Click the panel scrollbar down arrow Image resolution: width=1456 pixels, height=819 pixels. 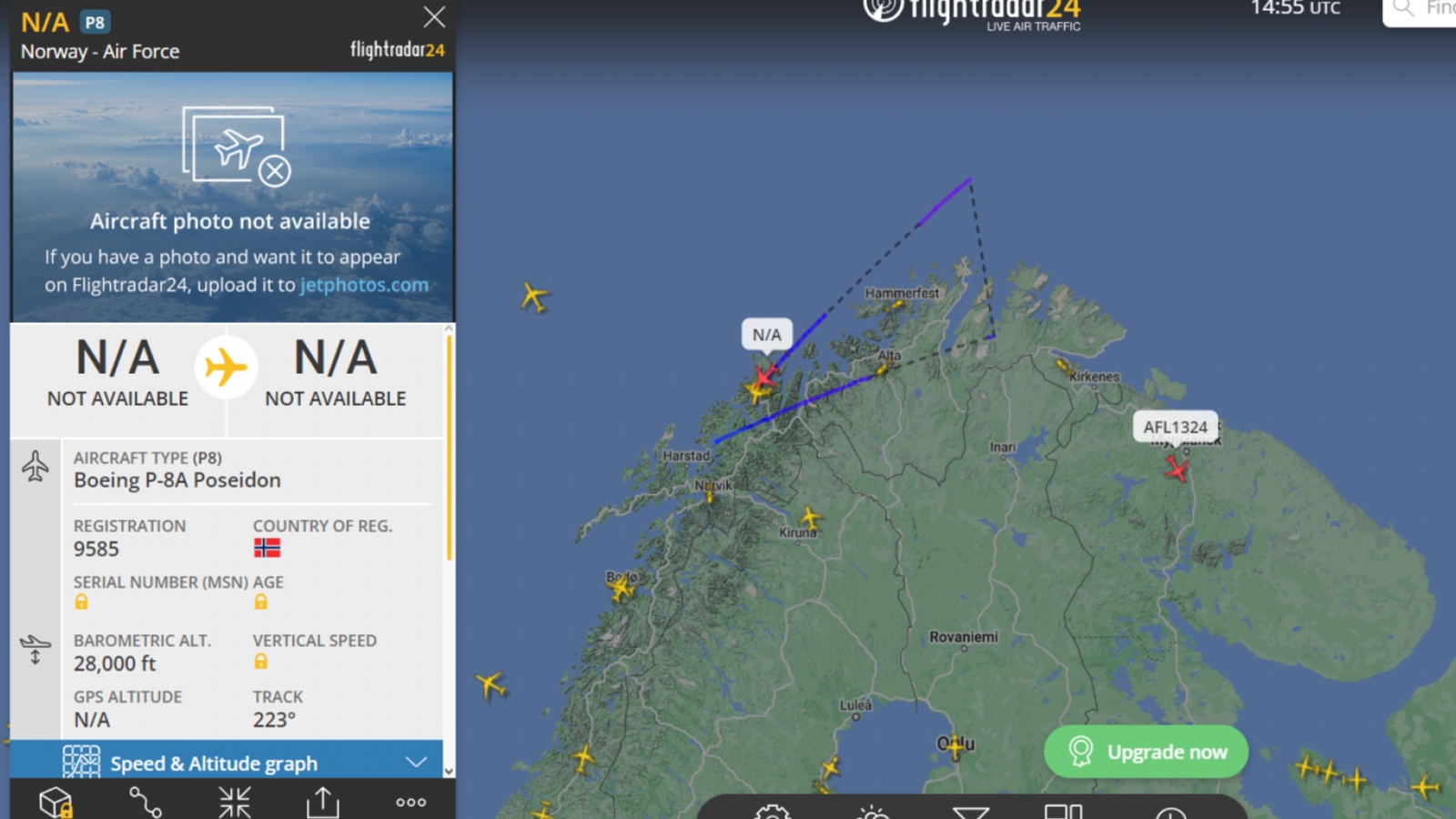pos(449,771)
